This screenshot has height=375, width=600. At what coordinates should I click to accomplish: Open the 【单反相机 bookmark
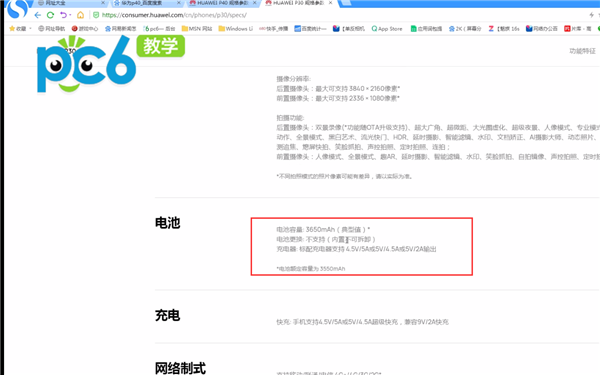tap(349, 29)
